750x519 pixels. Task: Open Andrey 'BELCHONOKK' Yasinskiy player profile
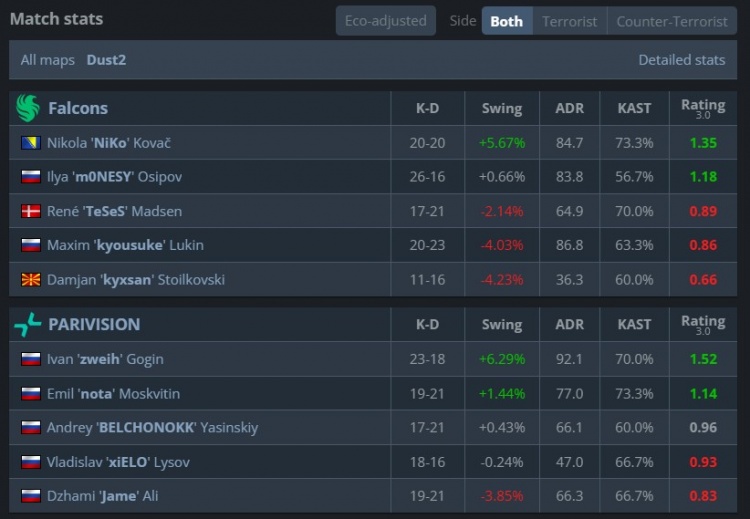pos(152,428)
